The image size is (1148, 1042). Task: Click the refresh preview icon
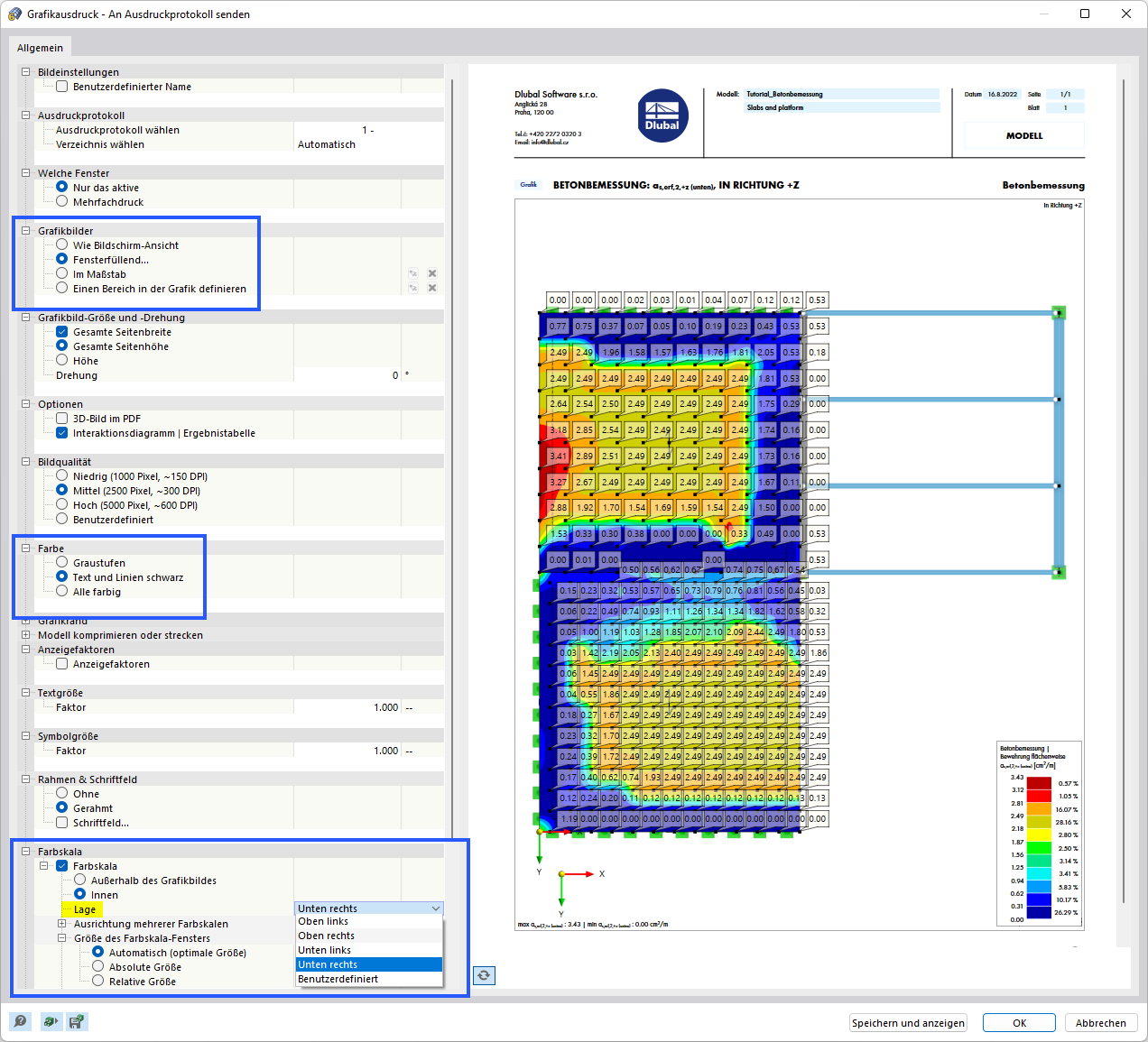[484, 975]
